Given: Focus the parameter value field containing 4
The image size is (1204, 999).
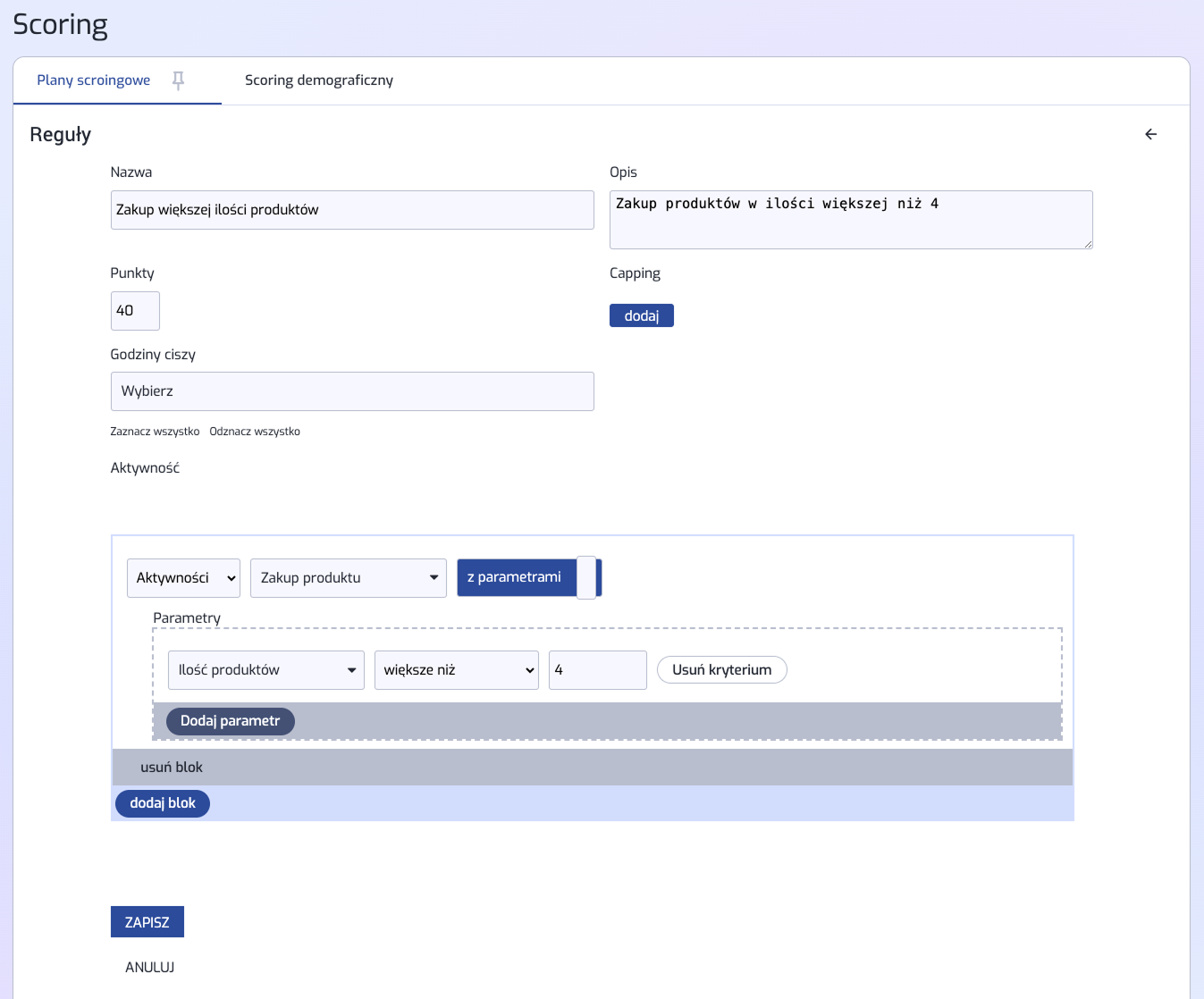Looking at the screenshot, I should tap(598, 670).
